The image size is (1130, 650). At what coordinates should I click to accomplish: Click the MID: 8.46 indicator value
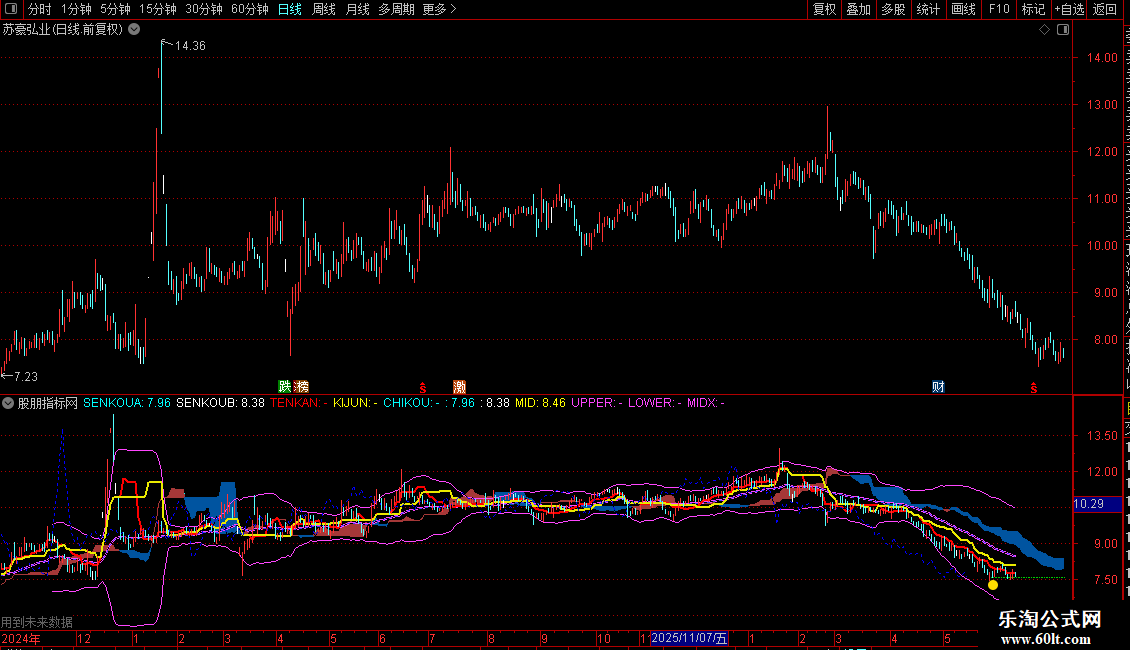point(540,403)
